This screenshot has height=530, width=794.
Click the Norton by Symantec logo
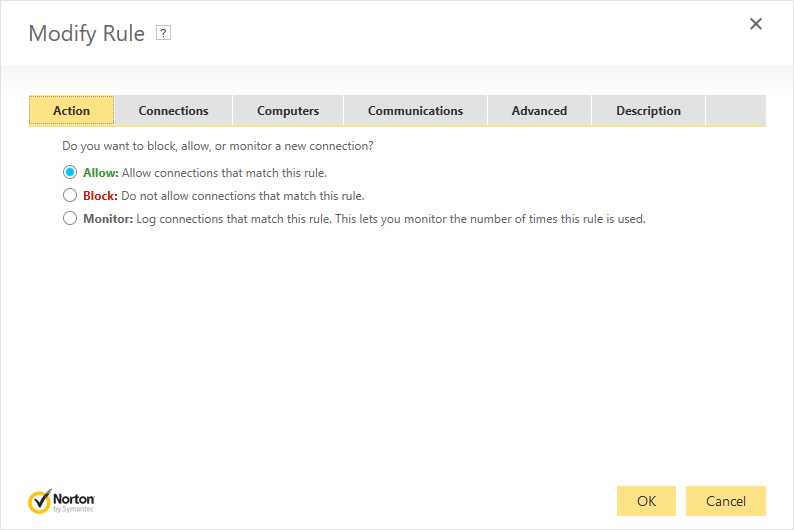pyautogui.click(x=61, y=501)
